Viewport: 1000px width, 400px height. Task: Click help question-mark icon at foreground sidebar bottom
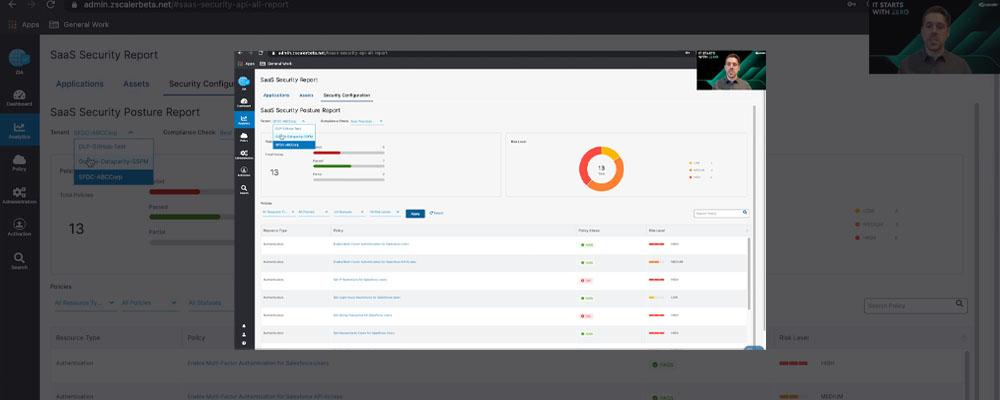[x=244, y=343]
